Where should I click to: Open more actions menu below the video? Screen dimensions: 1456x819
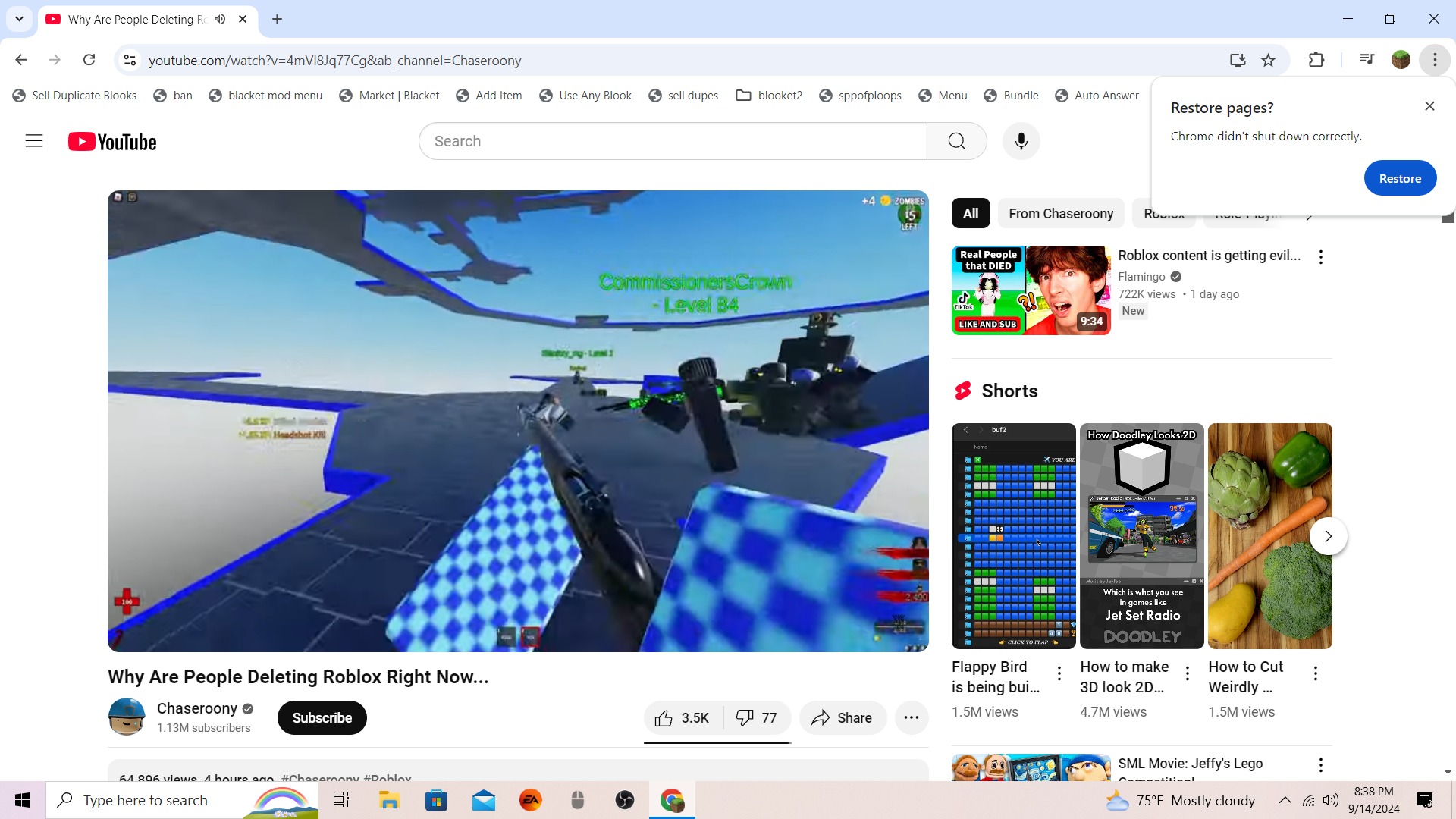point(911,718)
